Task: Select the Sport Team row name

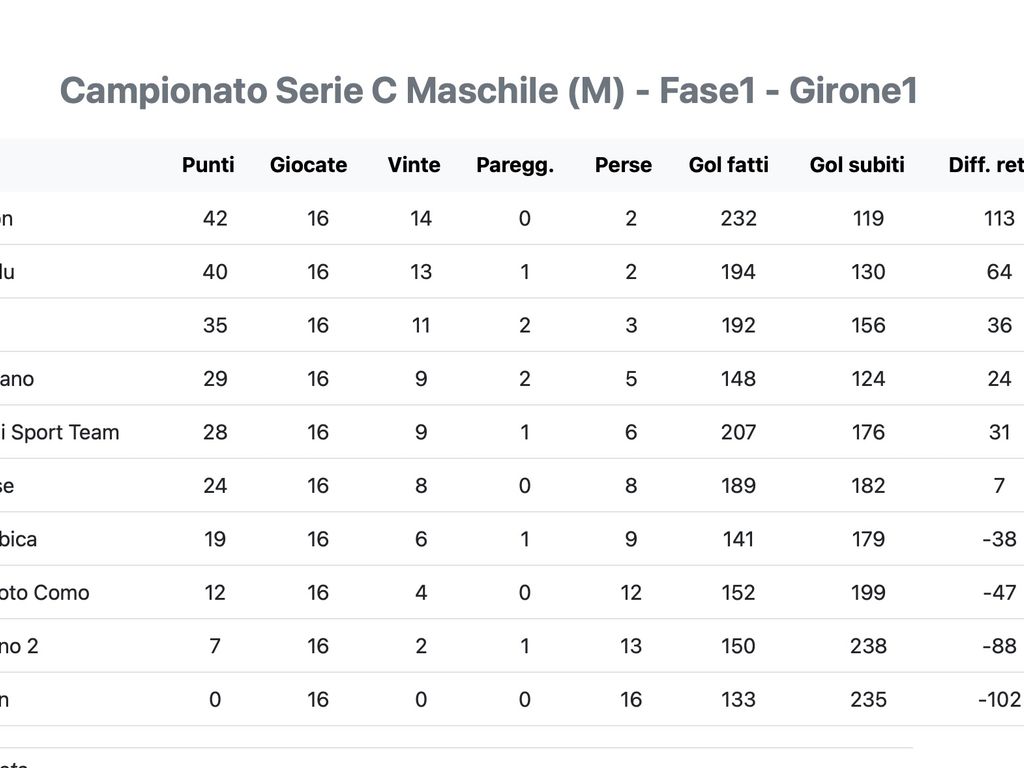Action: click(x=59, y=432)
